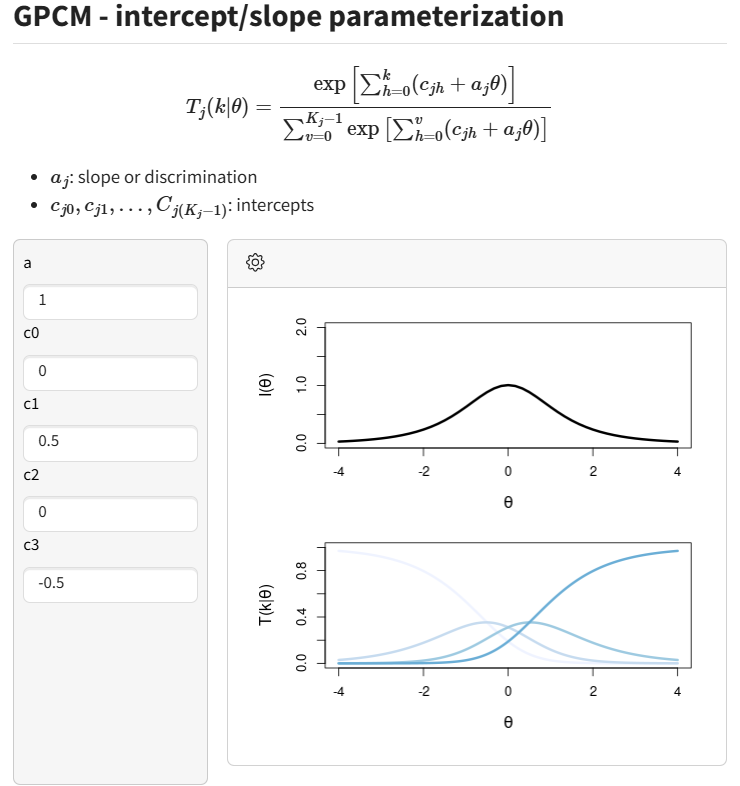
Task: Select the c0 intercept input box
Action: coord(110,372)
